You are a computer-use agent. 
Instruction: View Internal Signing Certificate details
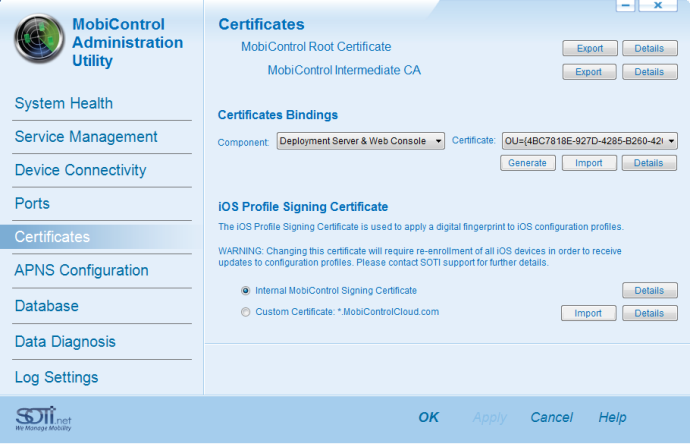(x=650, y=290)
